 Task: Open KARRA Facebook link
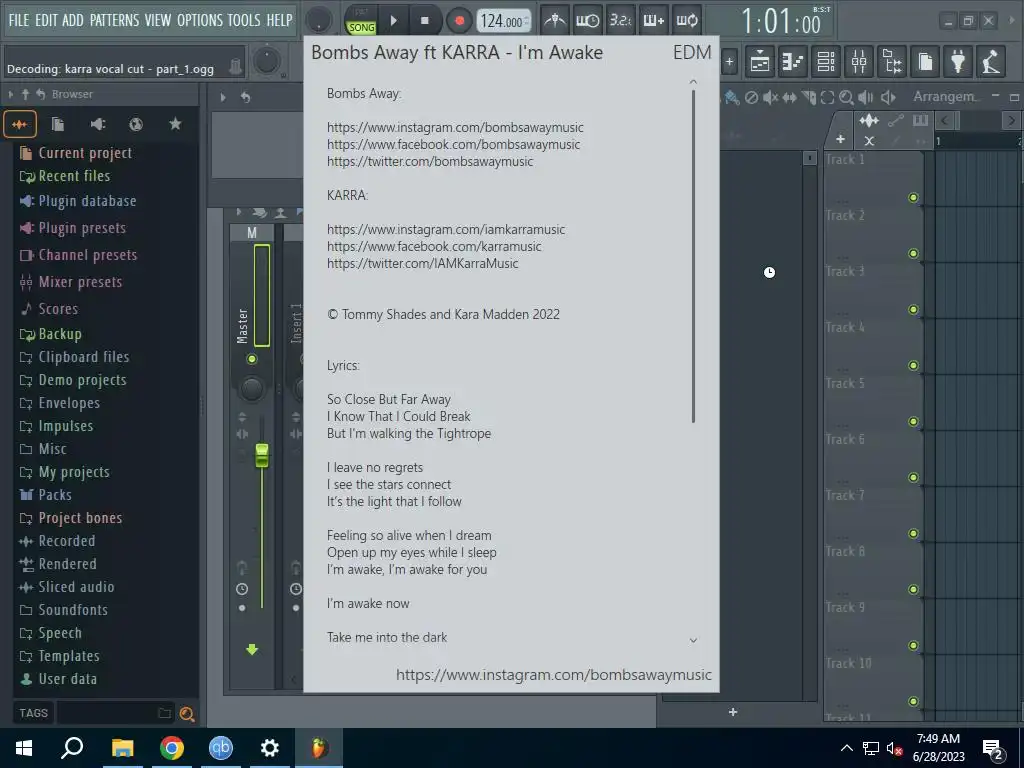(434, 246)
